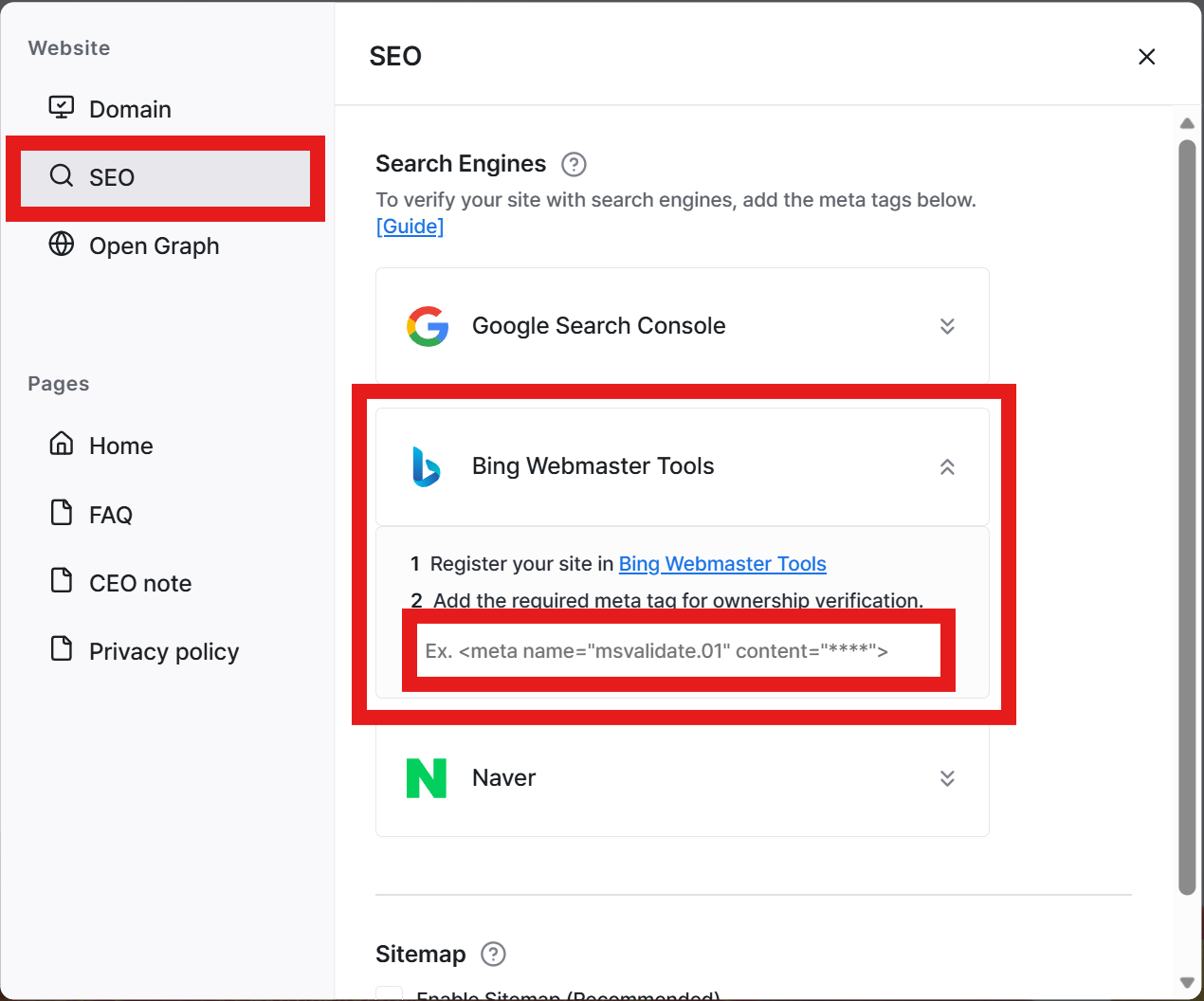Click the Domain monitor icon
This screenshot has height=1001, width=1204.
(x=62, y=107)
